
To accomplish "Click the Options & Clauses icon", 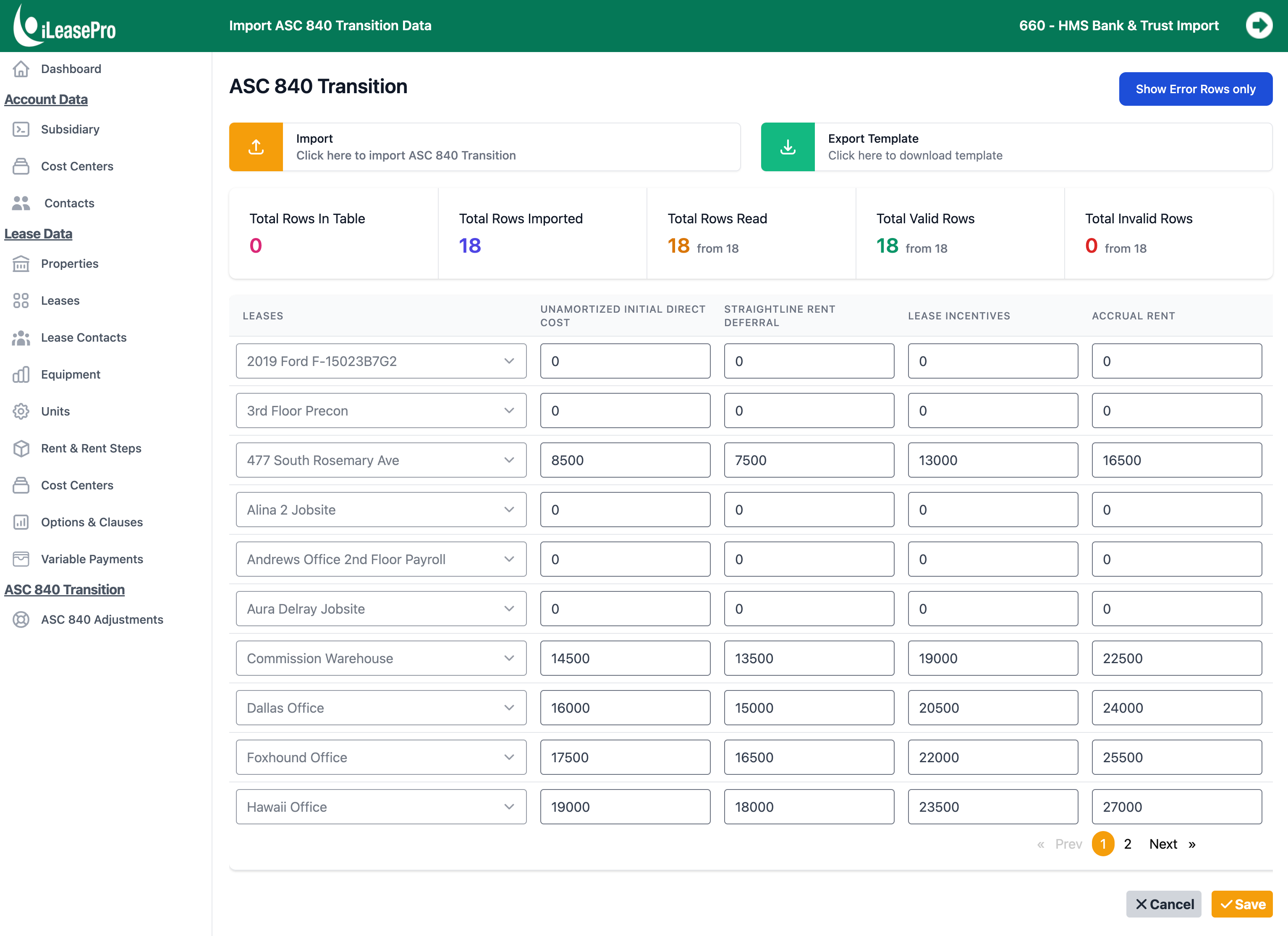I will (x=21, y=522).
